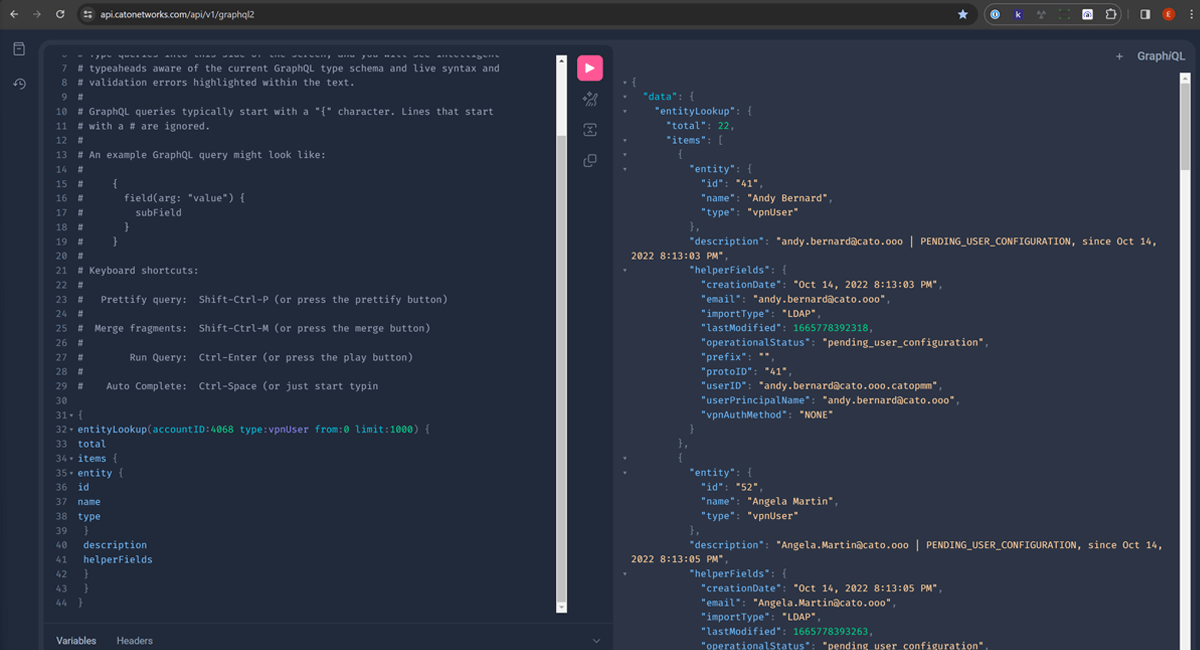
Task: Click the query editor scrollbar up arrow
Action: [561, 61]
